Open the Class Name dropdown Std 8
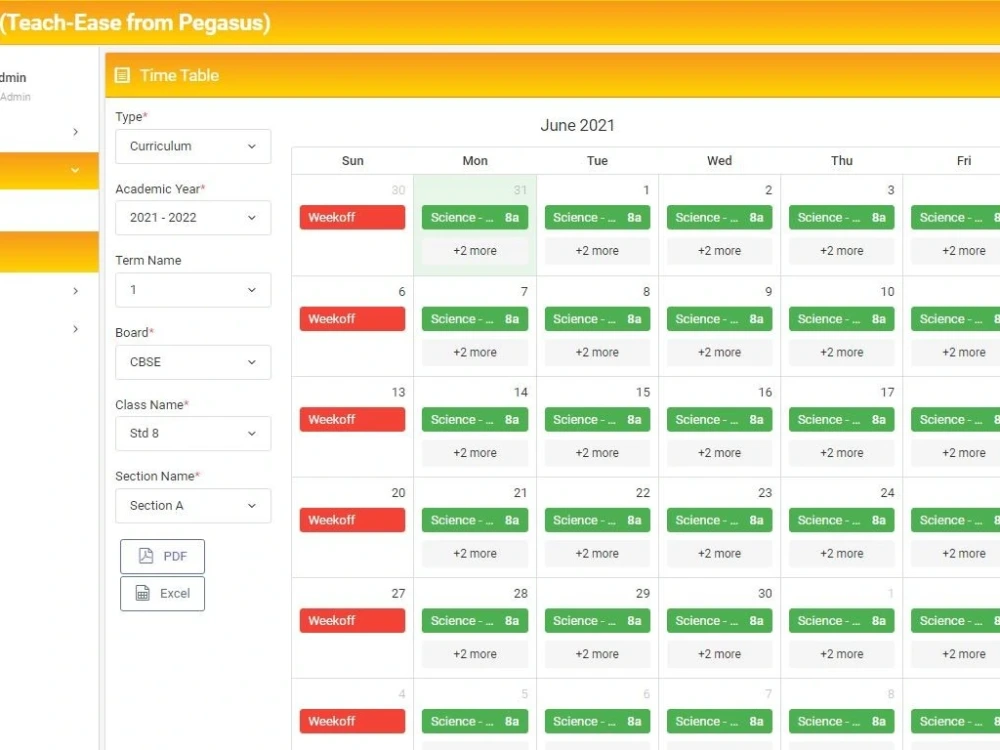Screen dimensions: 1000x750 [x=193, y=433]
